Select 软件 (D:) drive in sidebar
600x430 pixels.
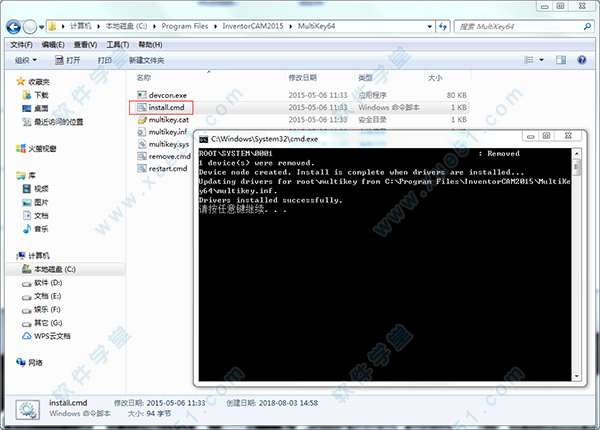click(x=50, y=283)
